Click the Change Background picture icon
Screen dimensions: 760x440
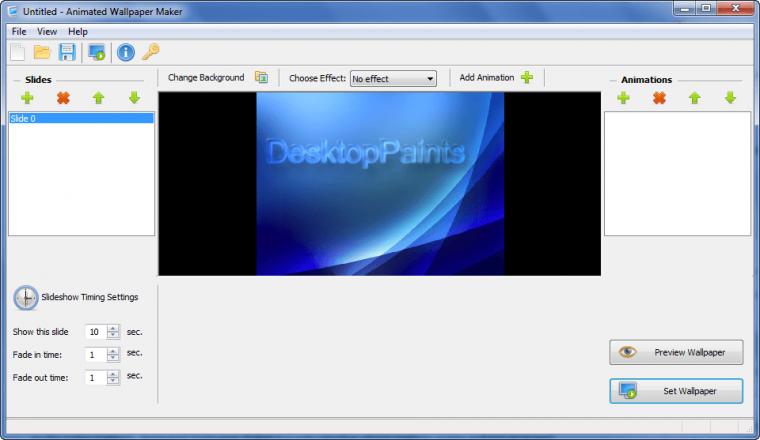click(261, 78)
